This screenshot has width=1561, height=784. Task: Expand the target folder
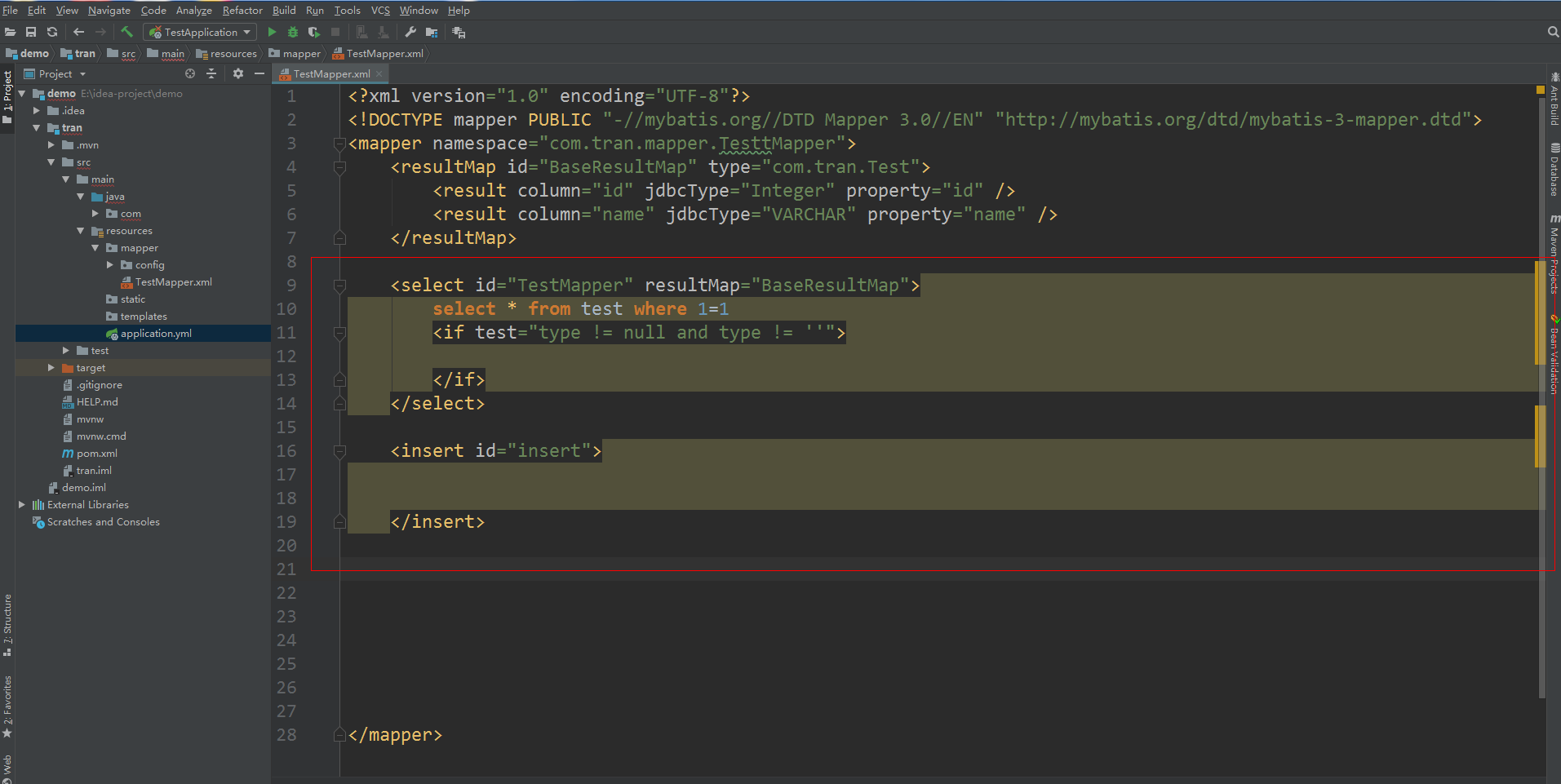(51, 368)
